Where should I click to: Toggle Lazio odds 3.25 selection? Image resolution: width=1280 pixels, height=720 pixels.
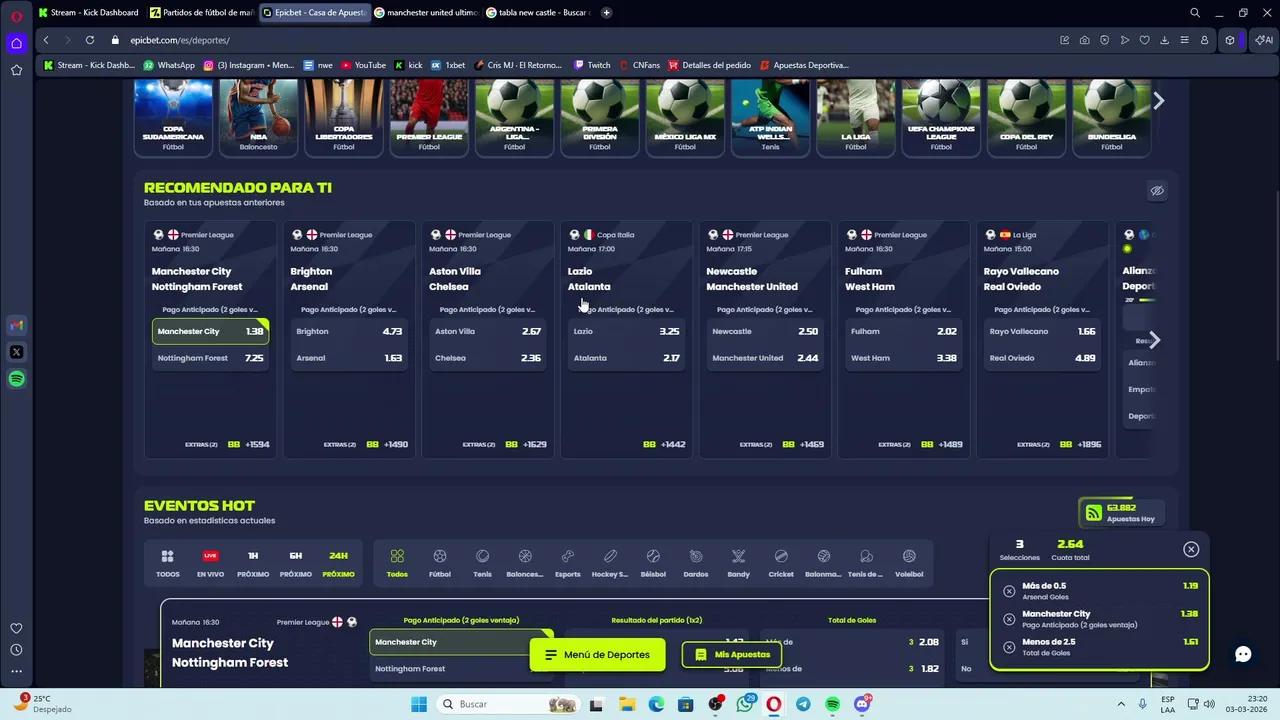[x=626, y=331]
